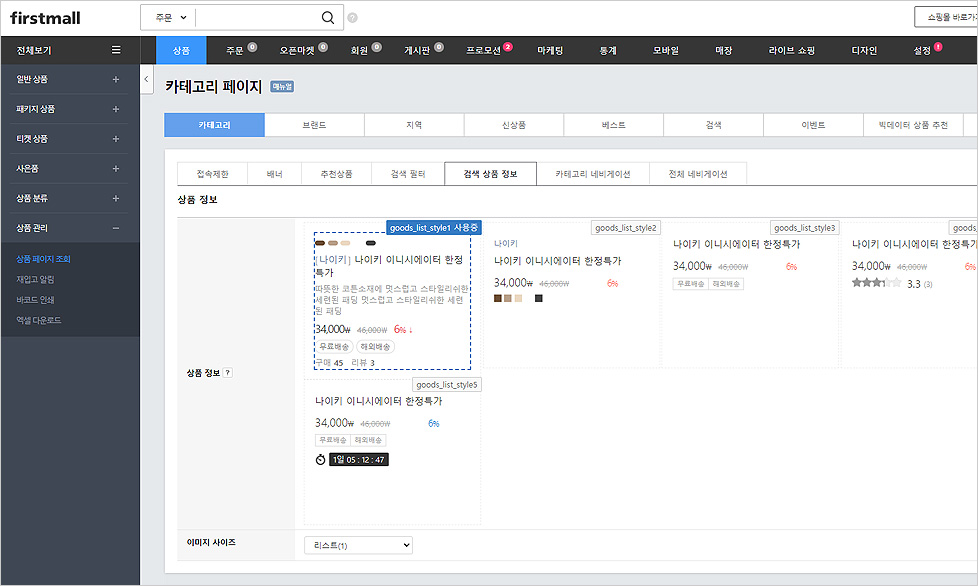978x586 pixels.
Task: Choose the goods_list_style3 layout
Action: [804, 228]
